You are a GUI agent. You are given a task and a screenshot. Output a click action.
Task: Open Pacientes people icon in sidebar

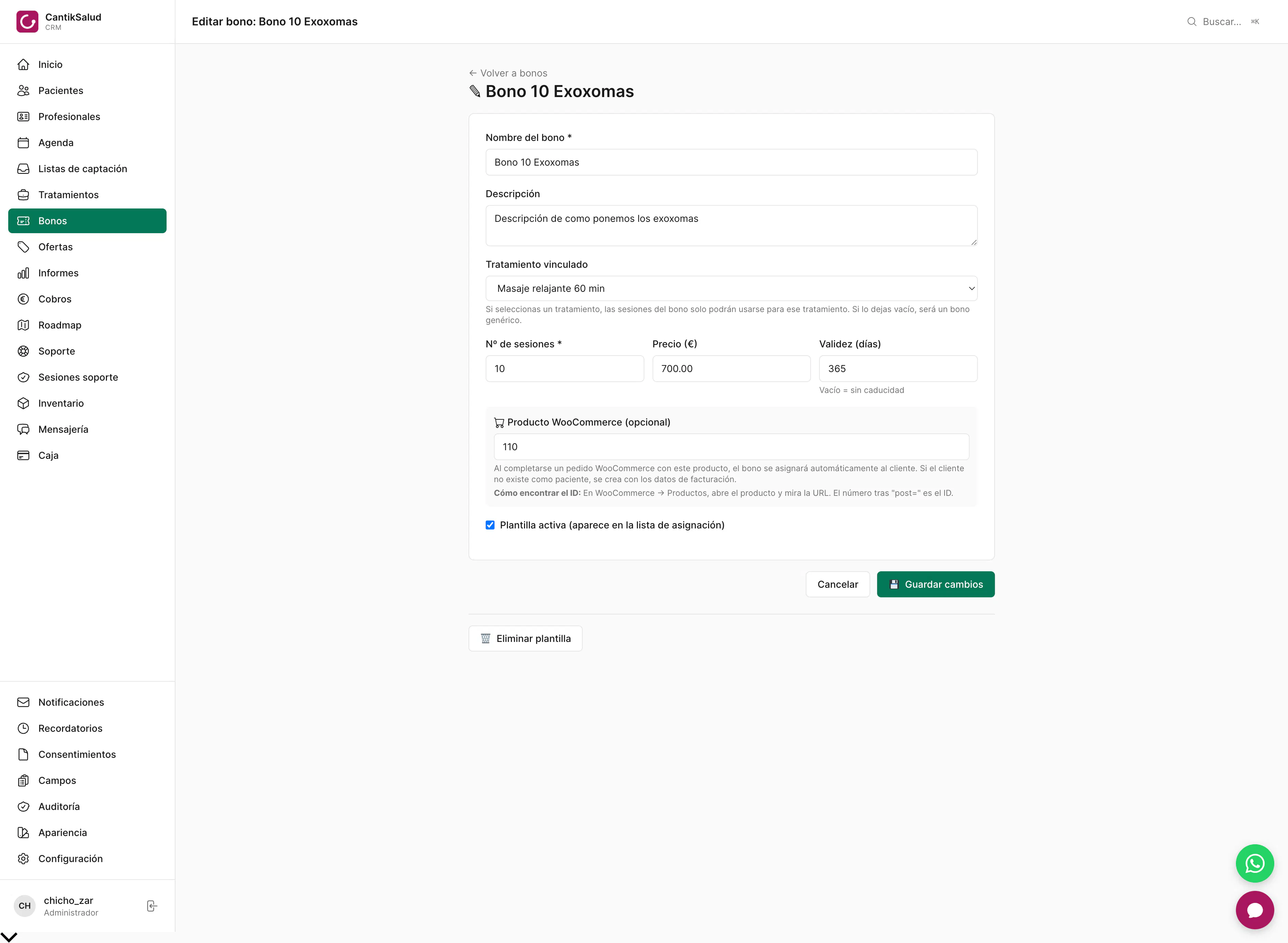tap(23, 91)
